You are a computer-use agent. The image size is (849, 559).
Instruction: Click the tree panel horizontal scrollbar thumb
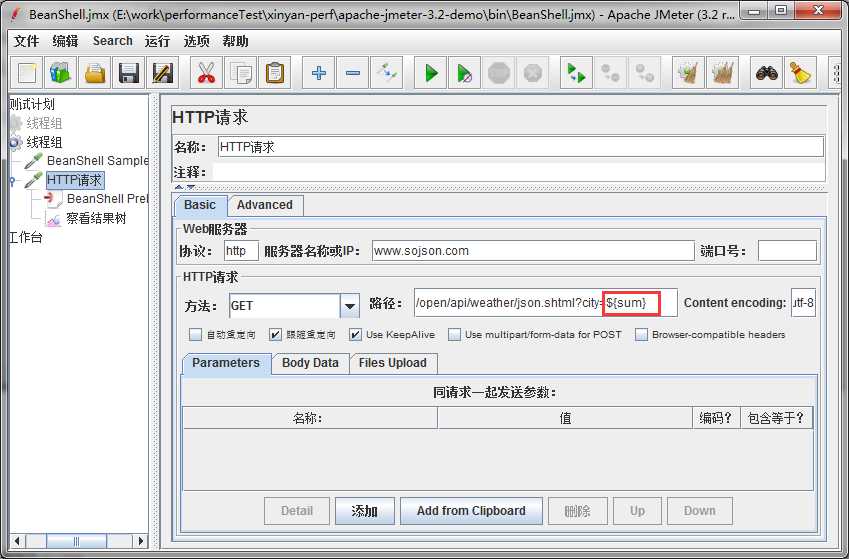tap(76, 541)
